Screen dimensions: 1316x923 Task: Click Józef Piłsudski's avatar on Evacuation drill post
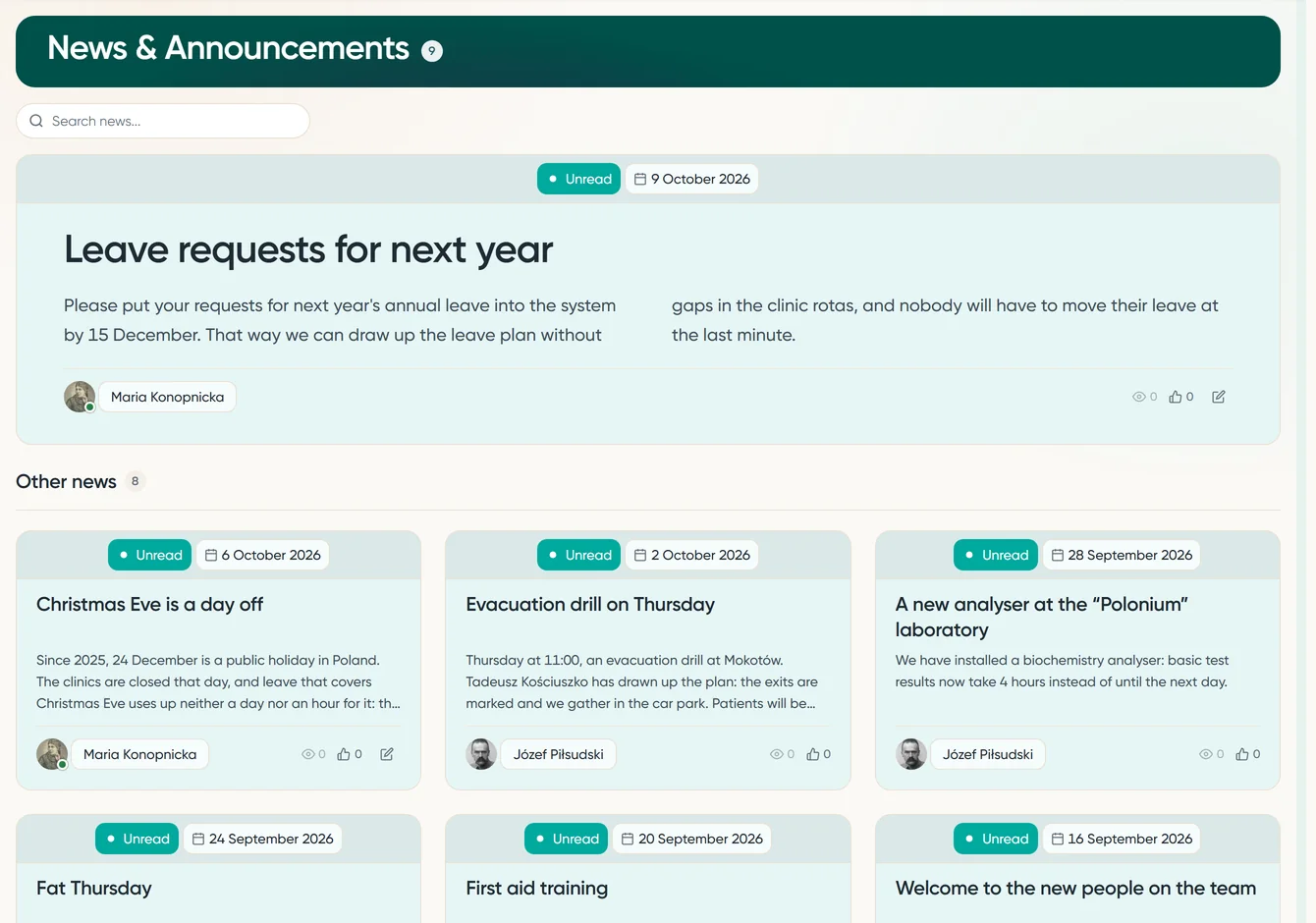tap(481, 754)
